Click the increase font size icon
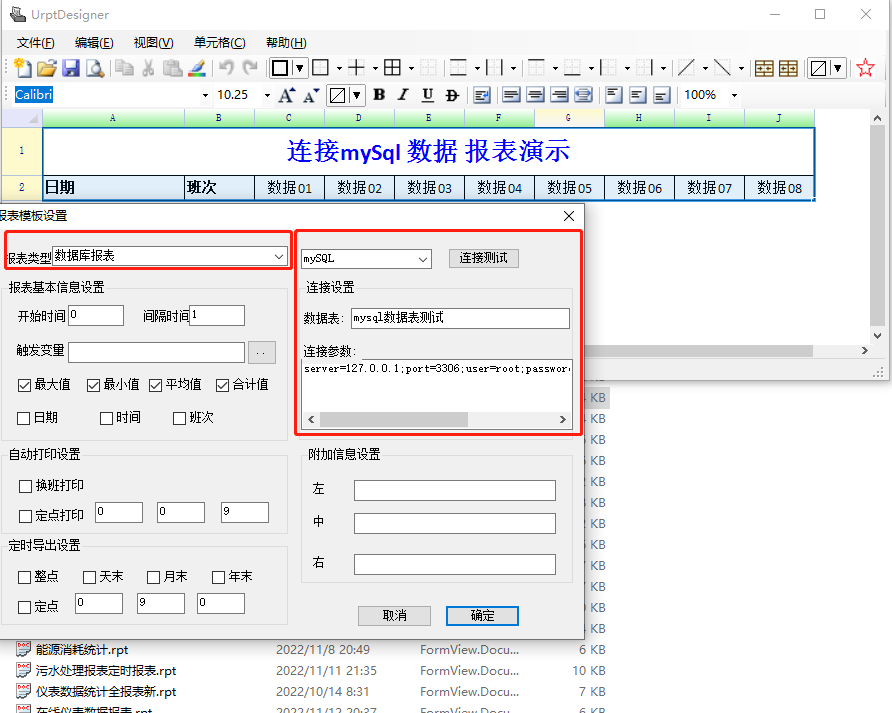 coord(287,95)
